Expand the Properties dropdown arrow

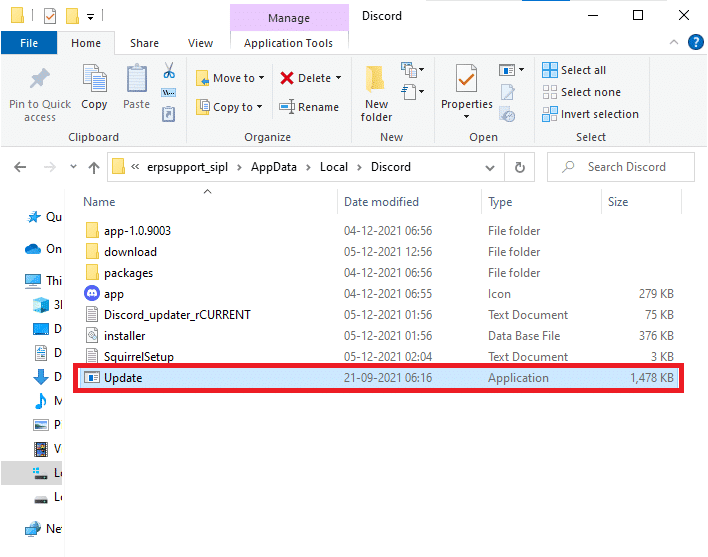[x=466, y=116]
